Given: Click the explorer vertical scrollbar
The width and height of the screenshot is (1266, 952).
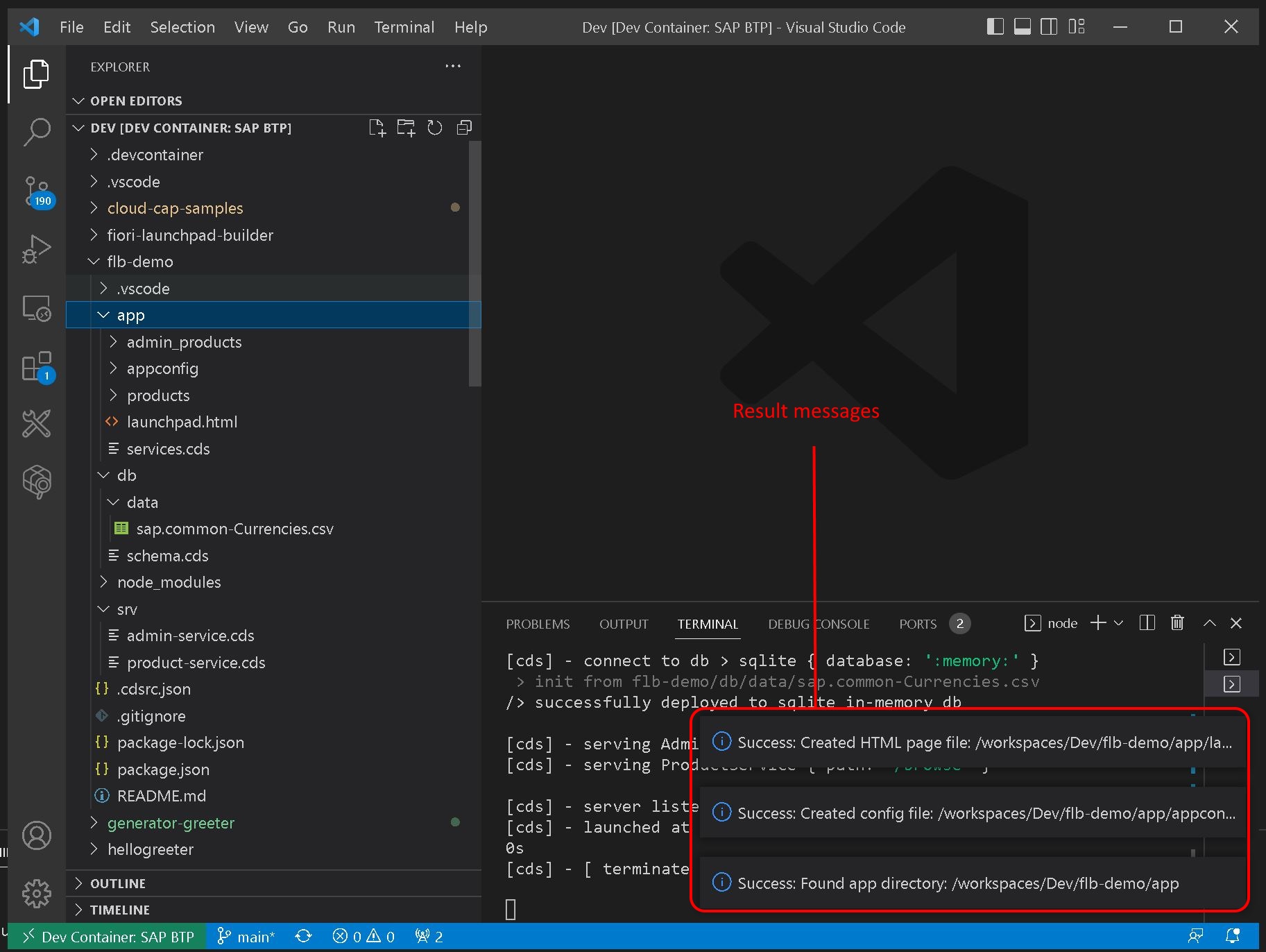Looking at the screenshot, I should click(x=474, y=264).
